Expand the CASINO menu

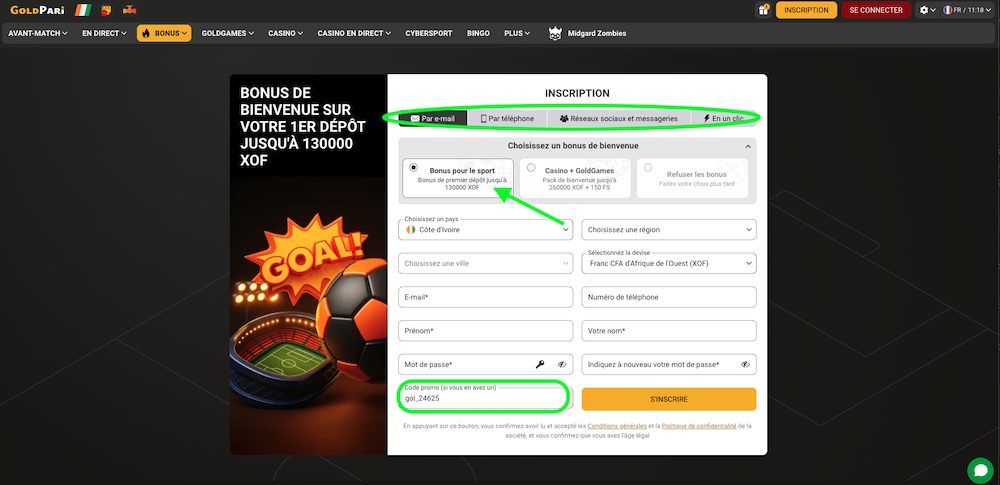[x=285, y=33]
